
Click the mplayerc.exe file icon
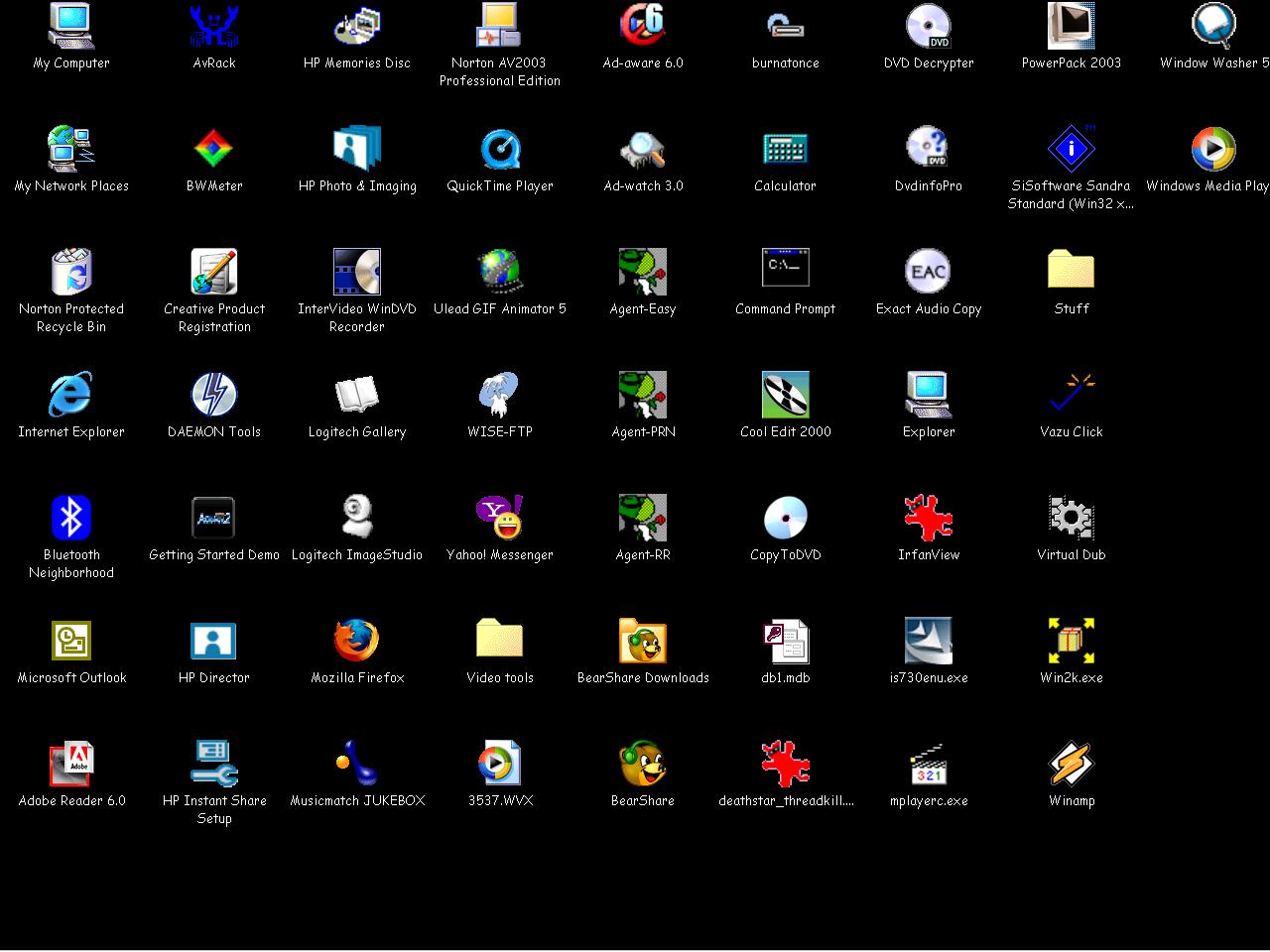(929, 764)
